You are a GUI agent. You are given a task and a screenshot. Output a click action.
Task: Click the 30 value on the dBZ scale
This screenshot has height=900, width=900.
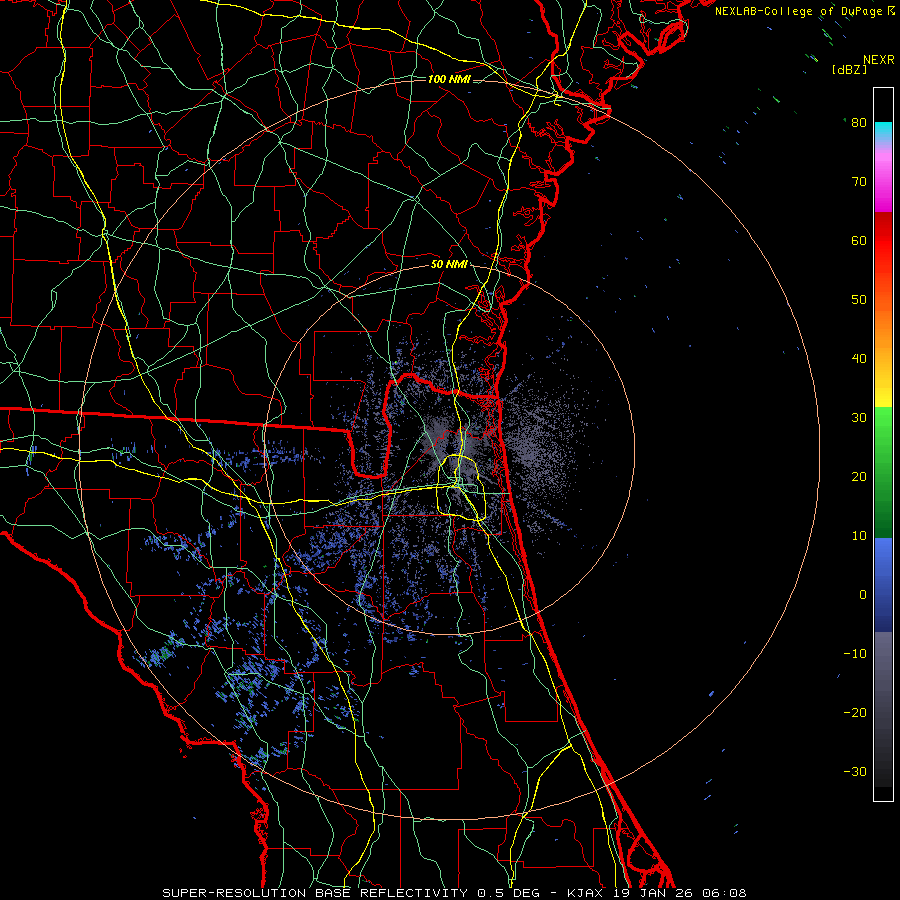click(x=859, y=417)
